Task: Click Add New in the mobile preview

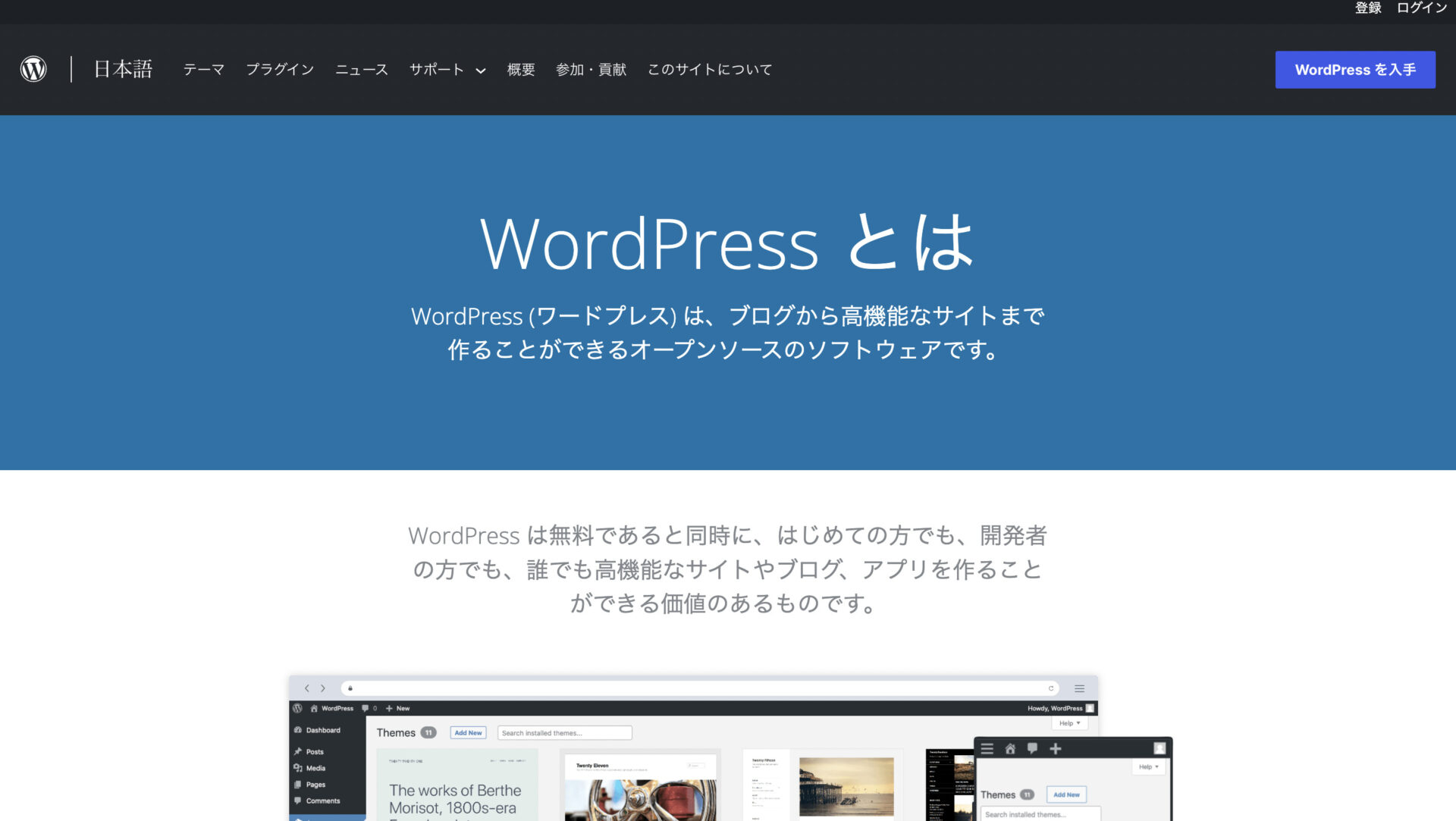Action: (x=1066, y=794)
